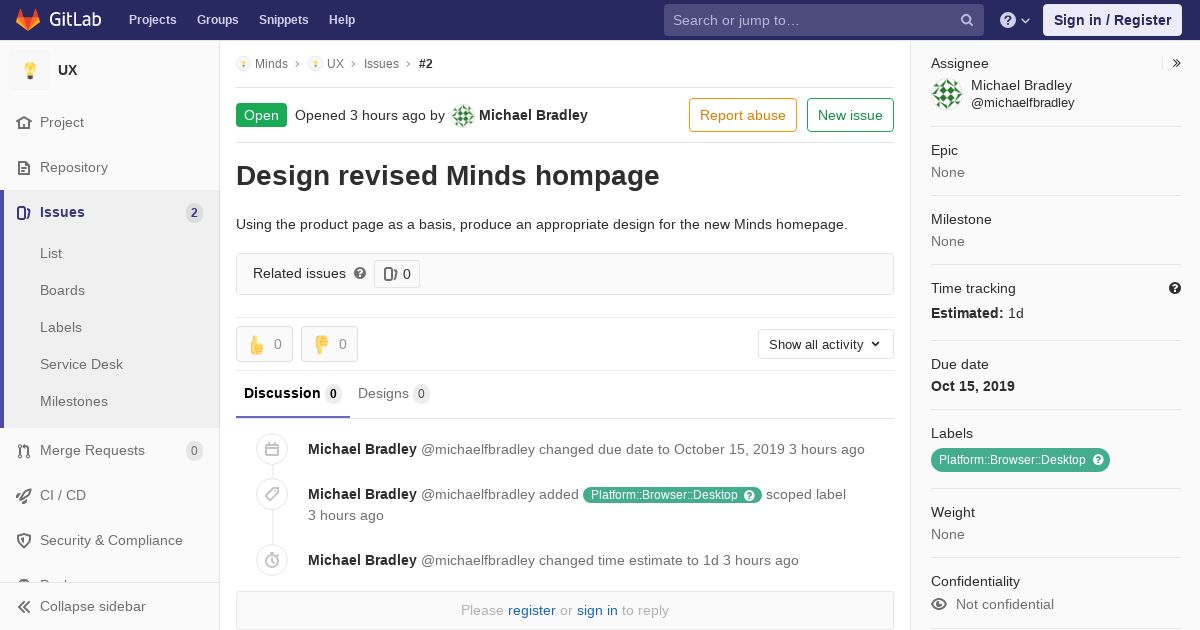Image resolution: width=1200 pixels, height=630 pixels.
Task: Open the issues List sidebar item
Action: pos(51,253)
